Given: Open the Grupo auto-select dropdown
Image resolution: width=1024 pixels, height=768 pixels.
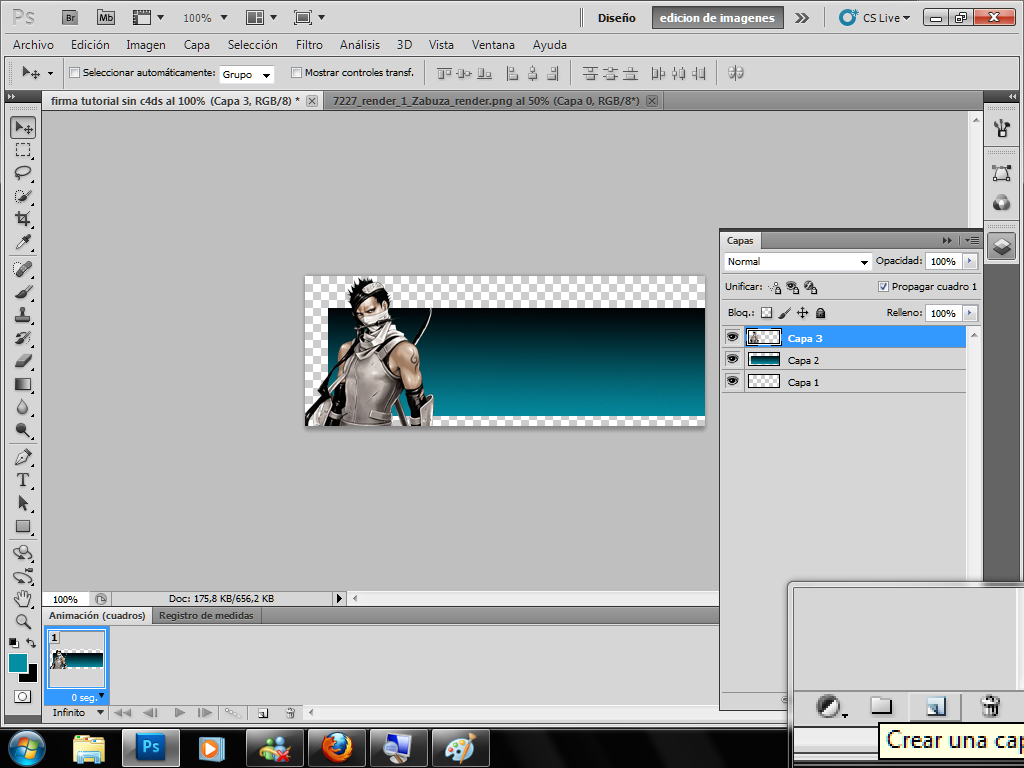Looking at the screenshot, I should point(247,74).
